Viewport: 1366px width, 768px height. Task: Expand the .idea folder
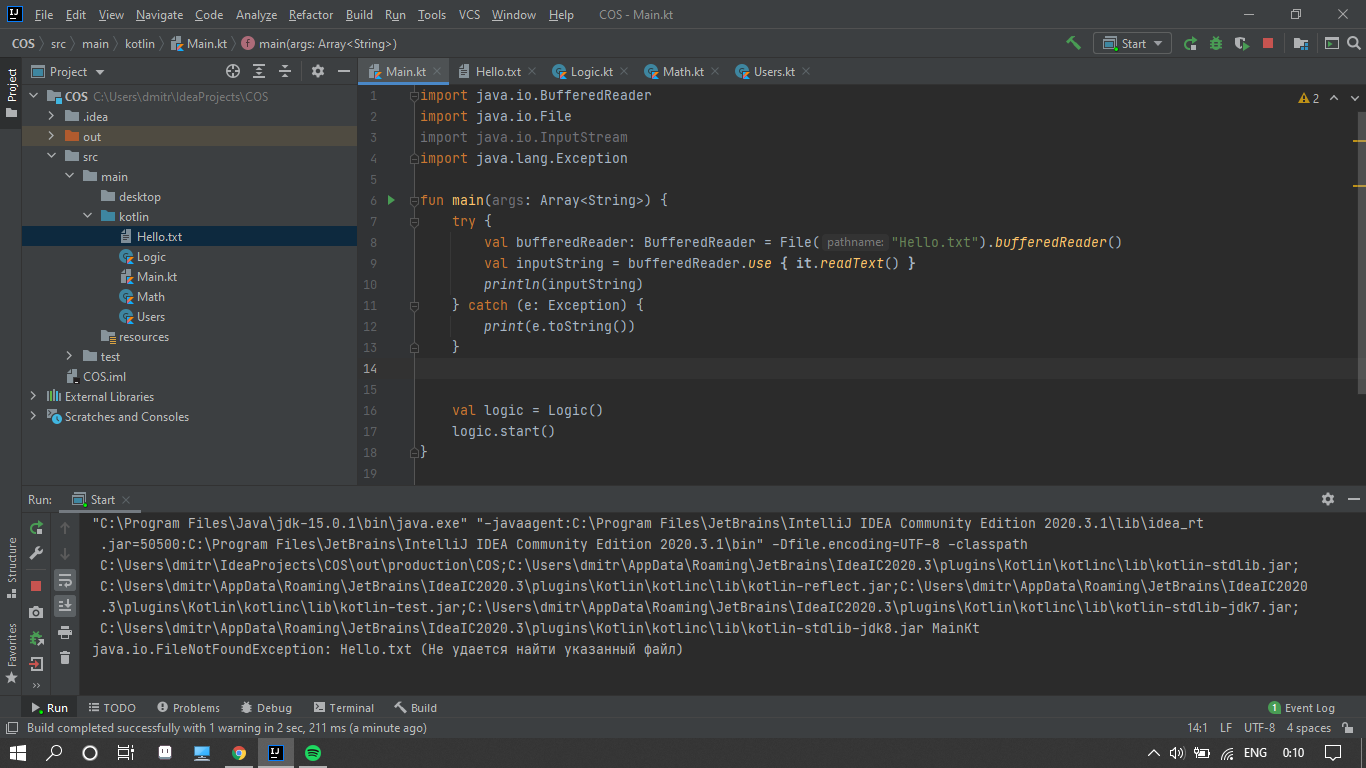coord(52,117)
